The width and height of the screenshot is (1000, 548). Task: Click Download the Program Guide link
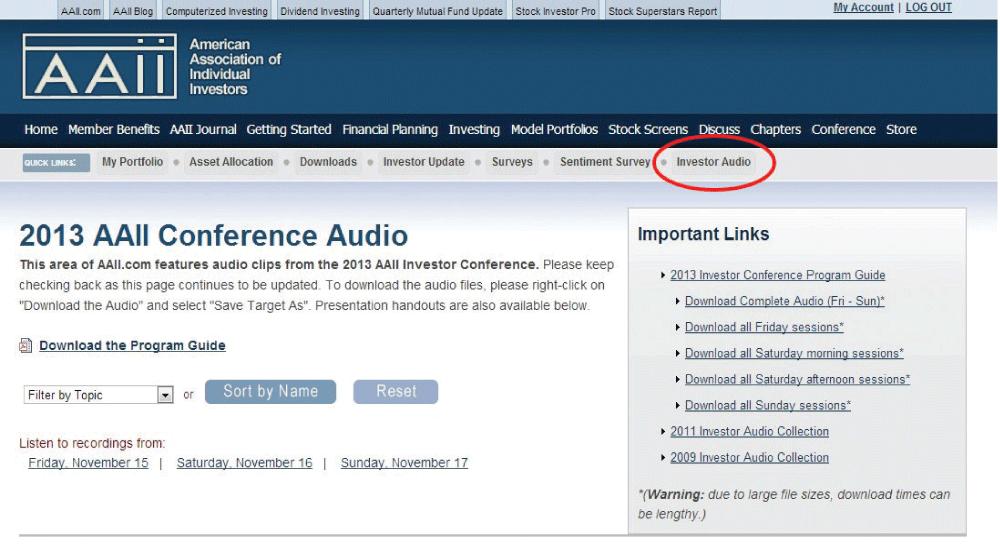[133, 346]
